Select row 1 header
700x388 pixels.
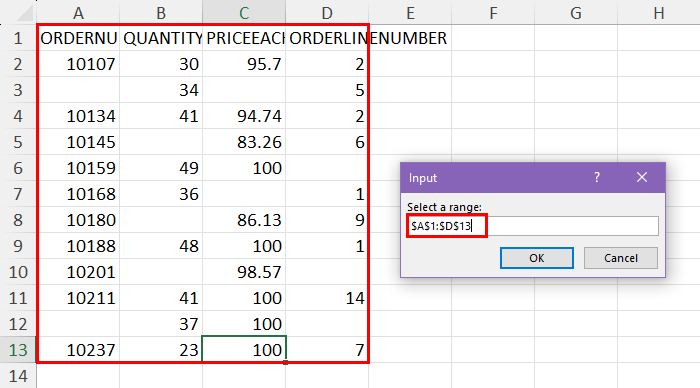click(18, 38)
